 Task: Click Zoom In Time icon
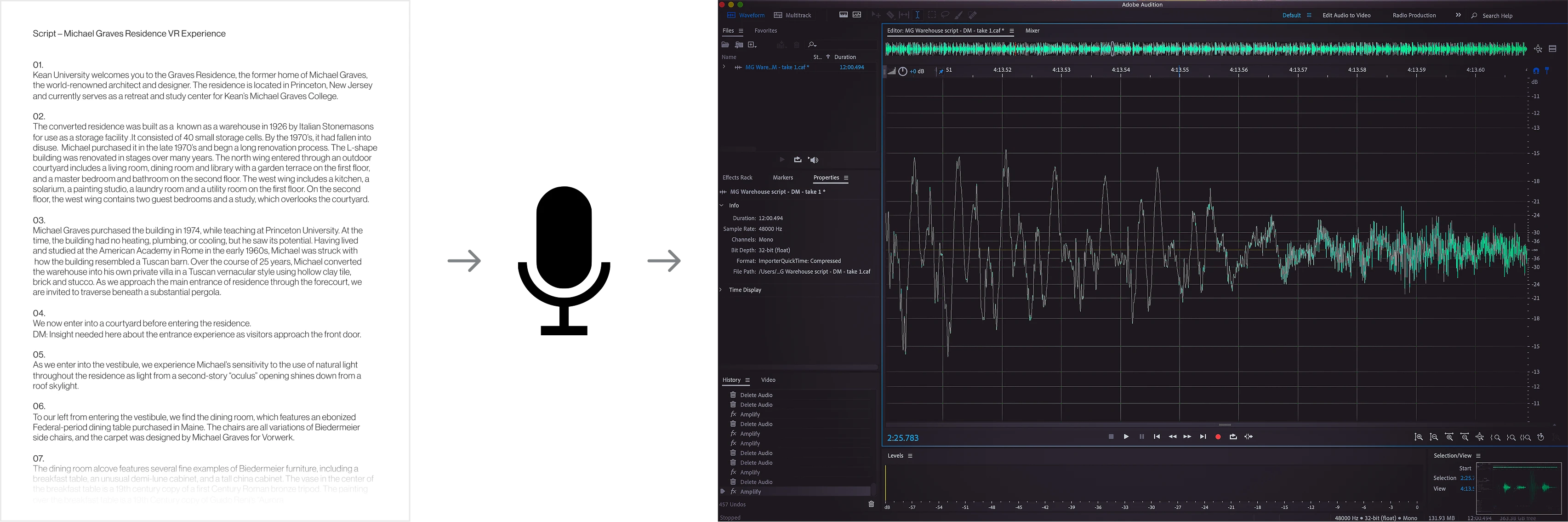coord(1449,437)
